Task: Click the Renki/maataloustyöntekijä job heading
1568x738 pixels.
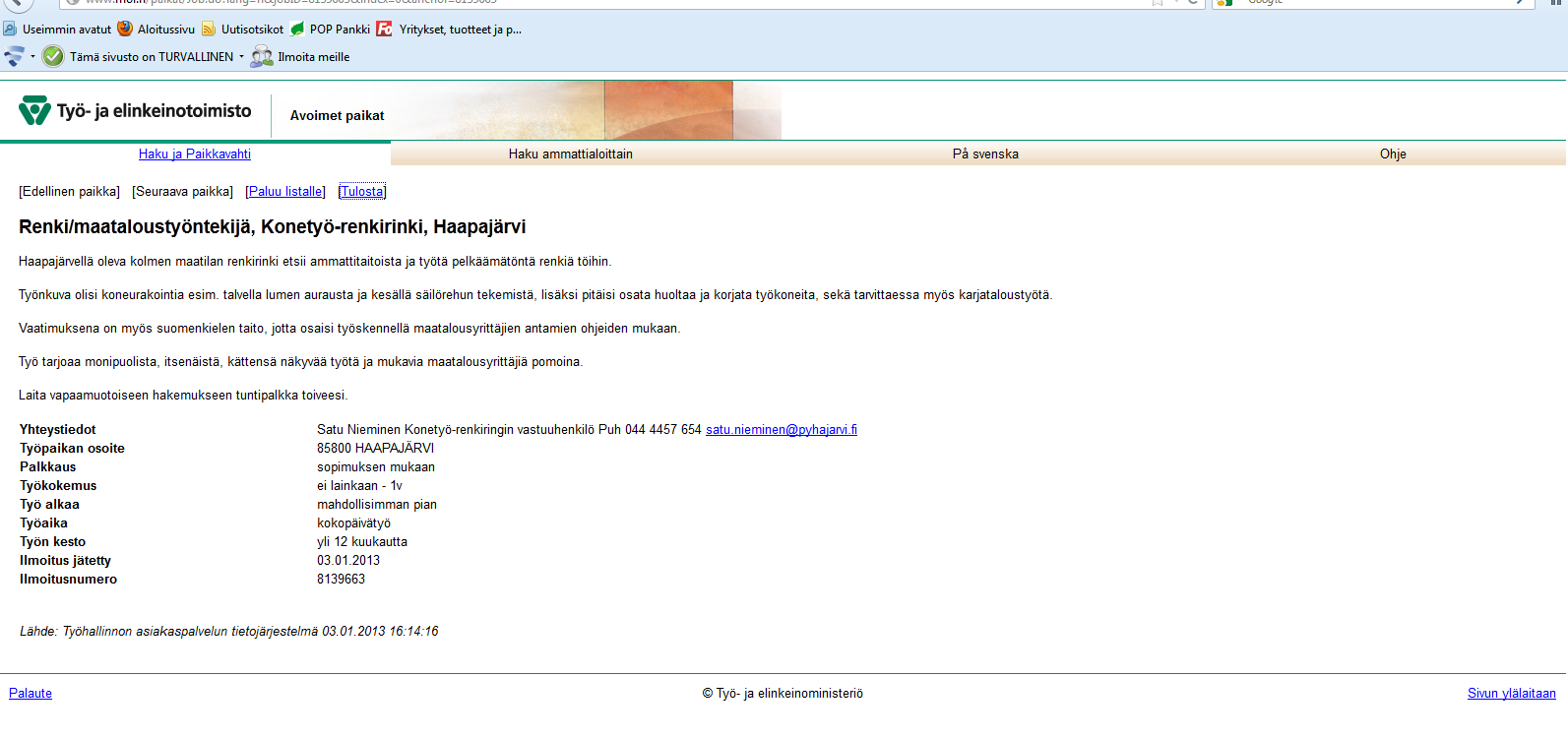Action: pyautogui.click(x=273, y=227)
